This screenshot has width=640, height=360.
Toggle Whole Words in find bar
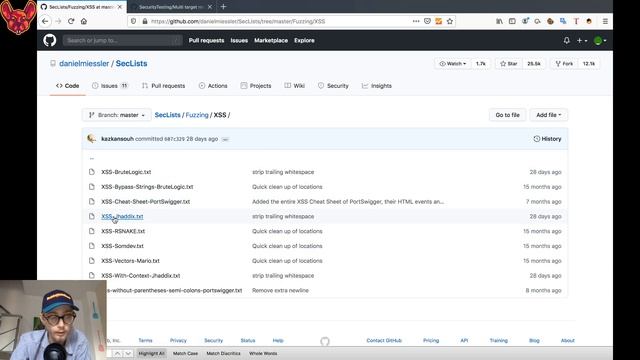(263, 353)
